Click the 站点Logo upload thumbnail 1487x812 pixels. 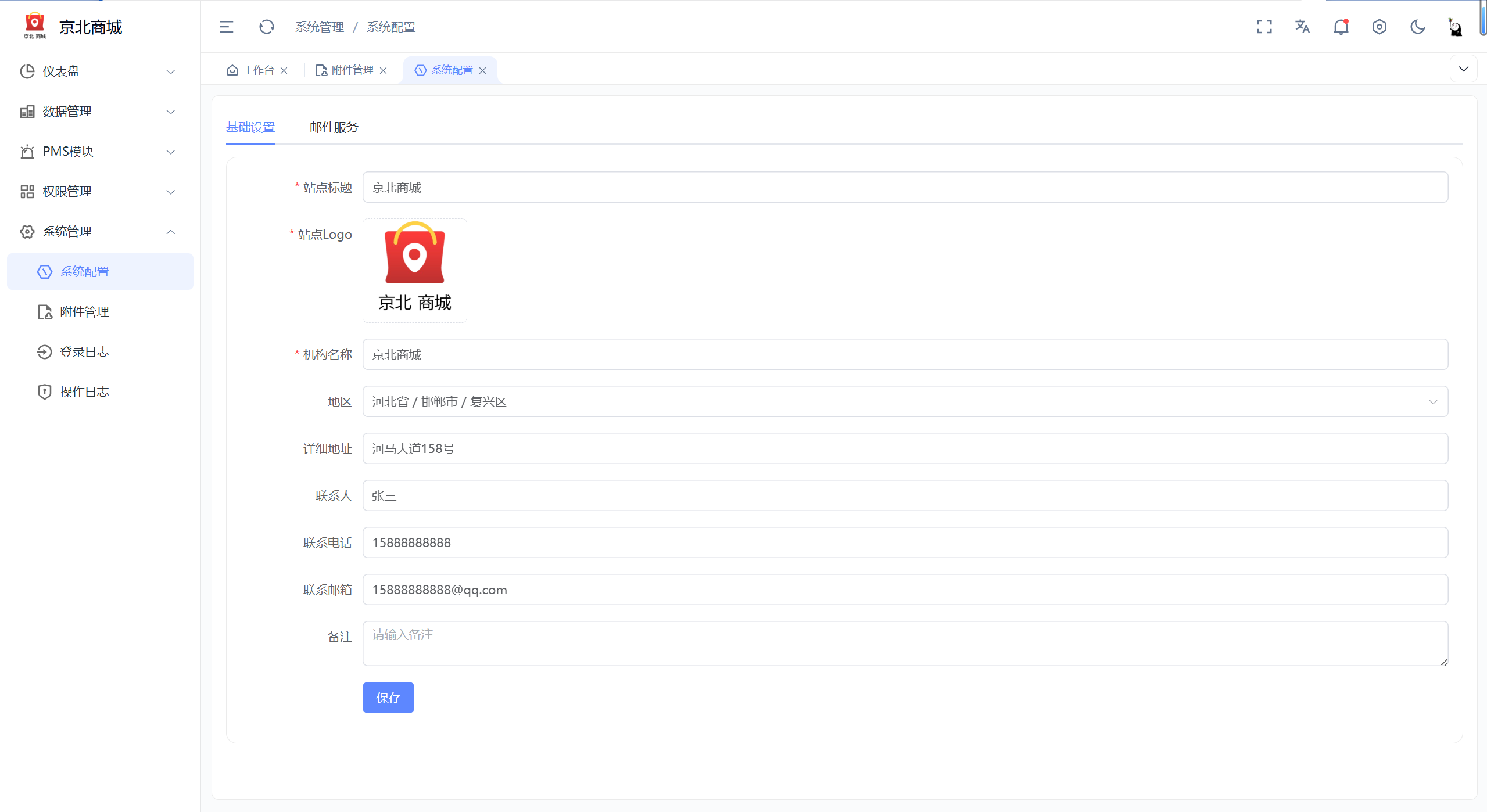[414, 271]
